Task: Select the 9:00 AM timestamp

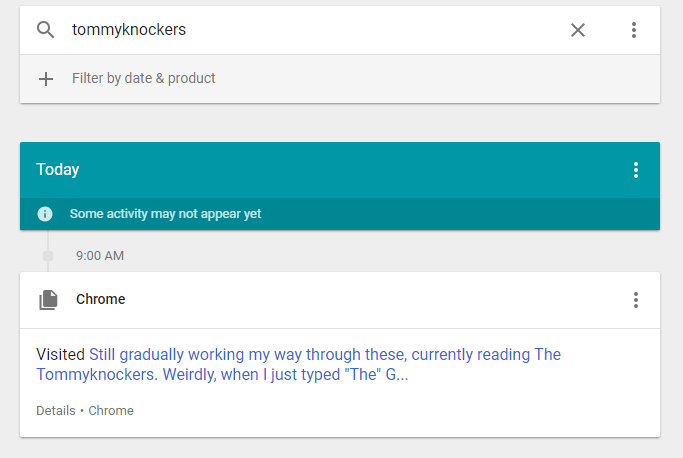Action: 100,256
